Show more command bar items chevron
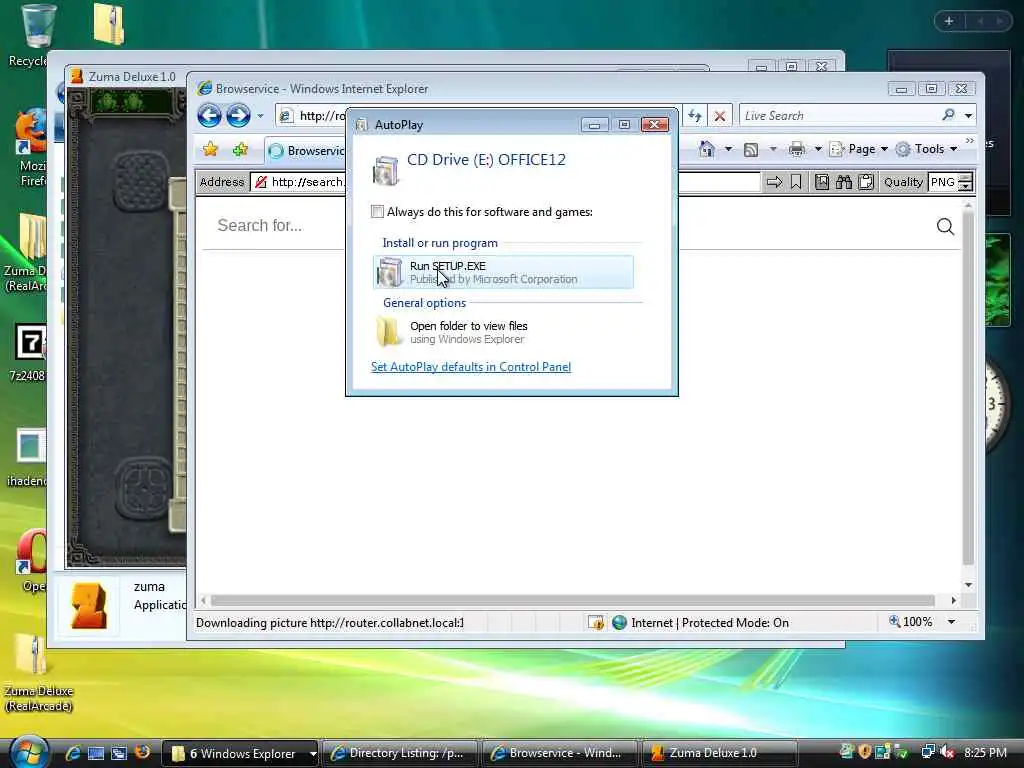The image size is (1024, 768). [970, 141]
